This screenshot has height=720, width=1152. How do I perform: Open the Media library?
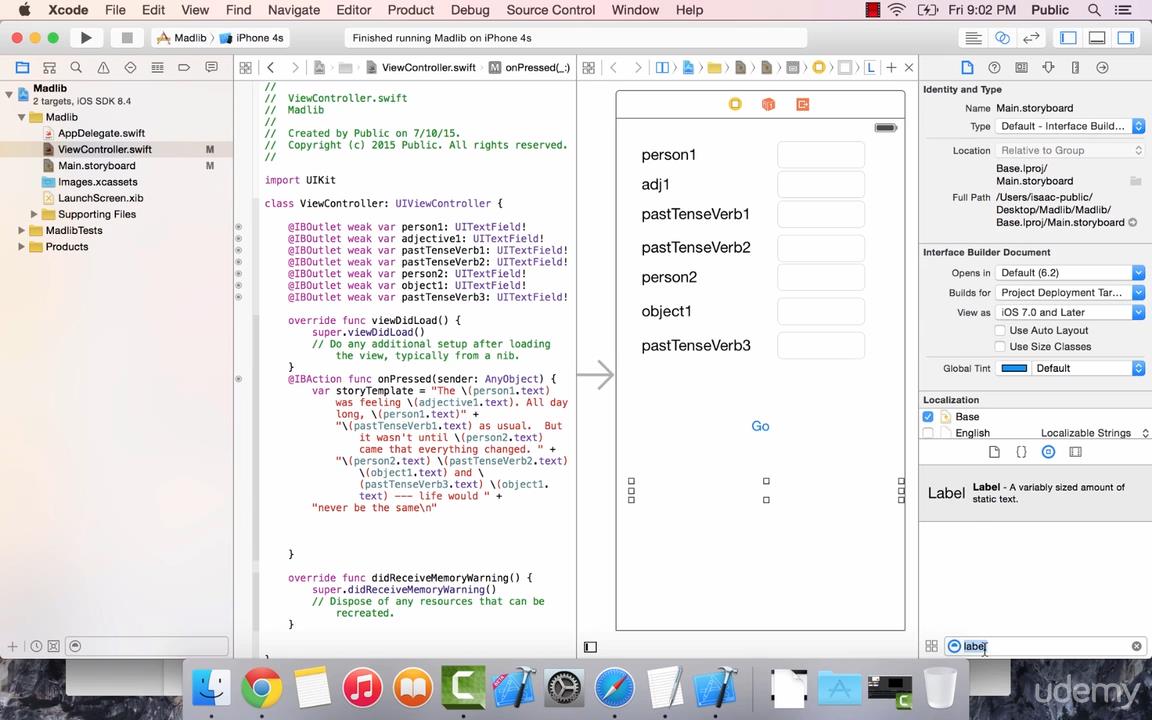(x=1075, y=451)
